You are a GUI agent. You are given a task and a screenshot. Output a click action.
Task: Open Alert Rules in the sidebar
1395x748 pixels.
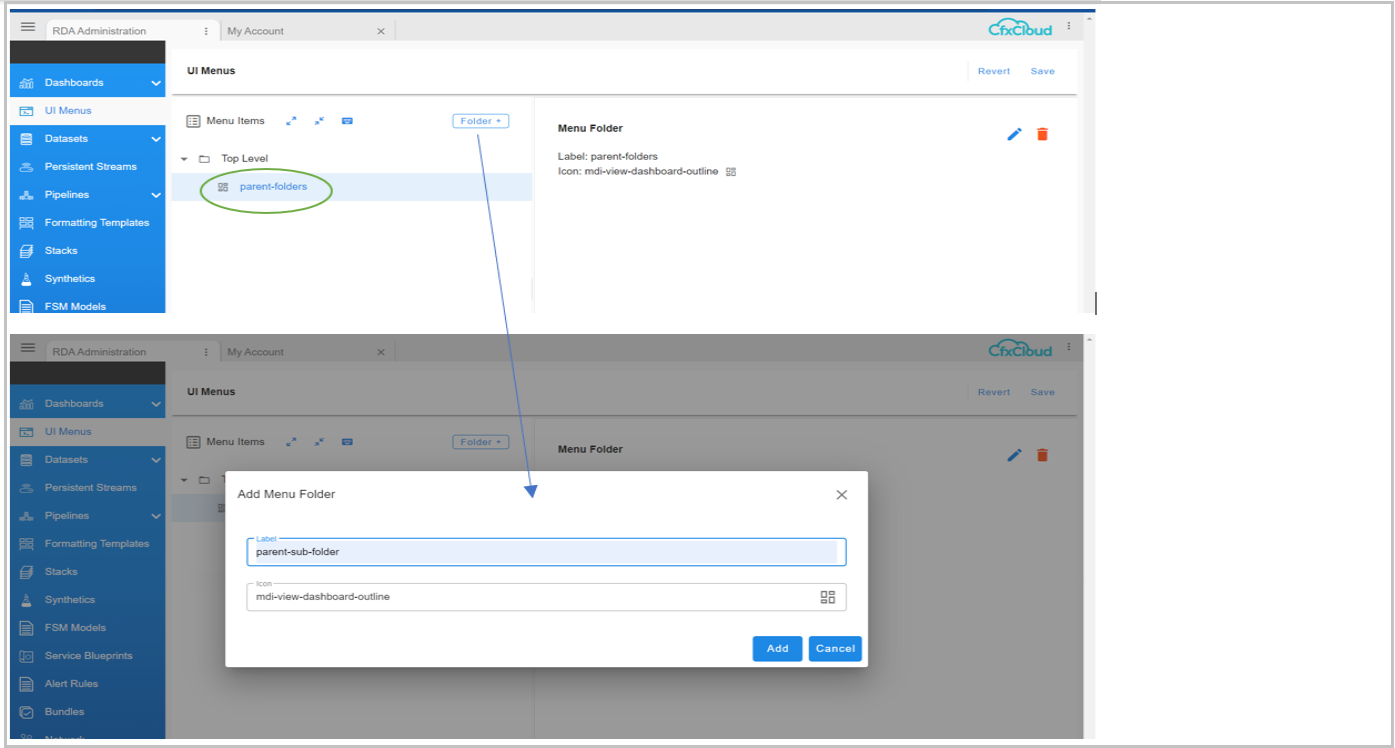71,684
